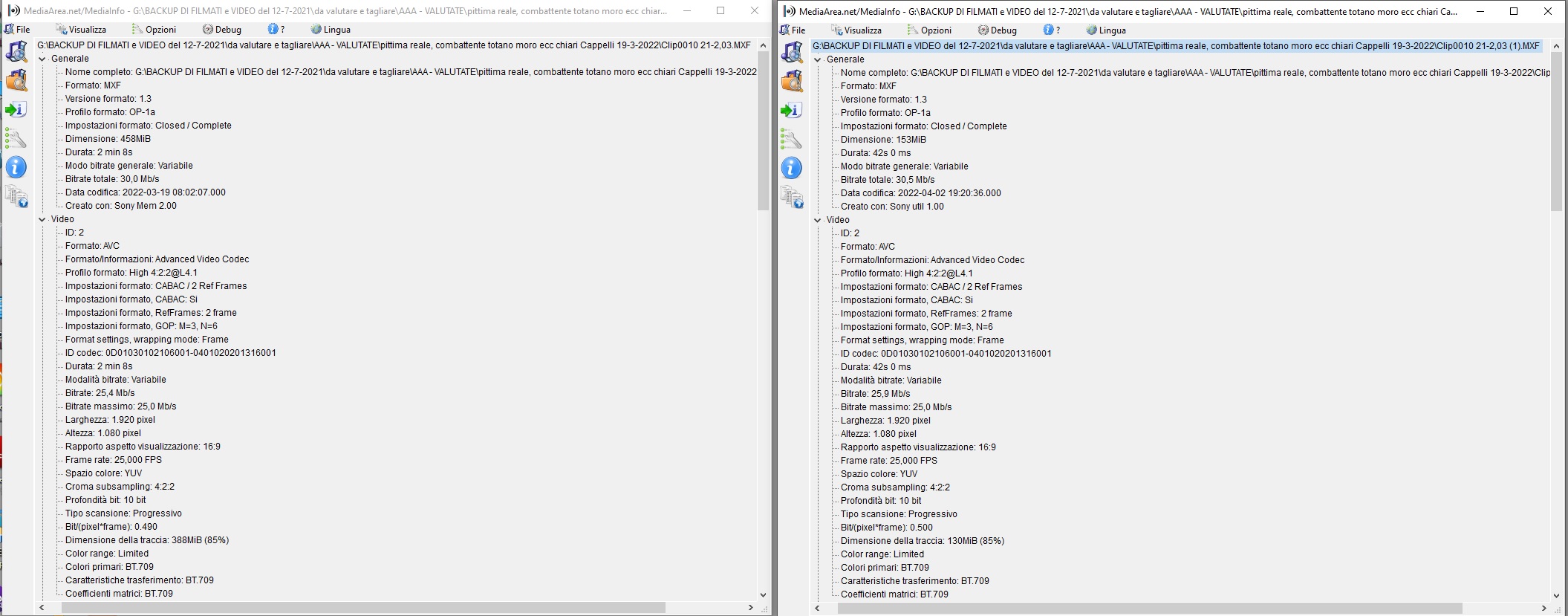
Task: Open the ? help menu in right window
Action: (1052, 30)
